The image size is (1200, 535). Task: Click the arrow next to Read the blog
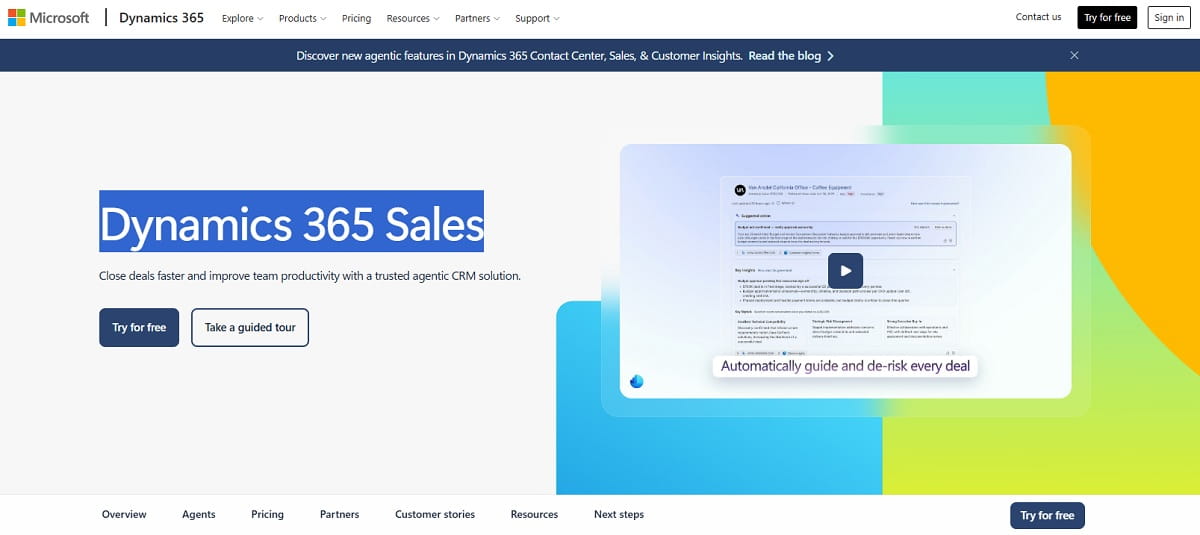tap(831, 56)
